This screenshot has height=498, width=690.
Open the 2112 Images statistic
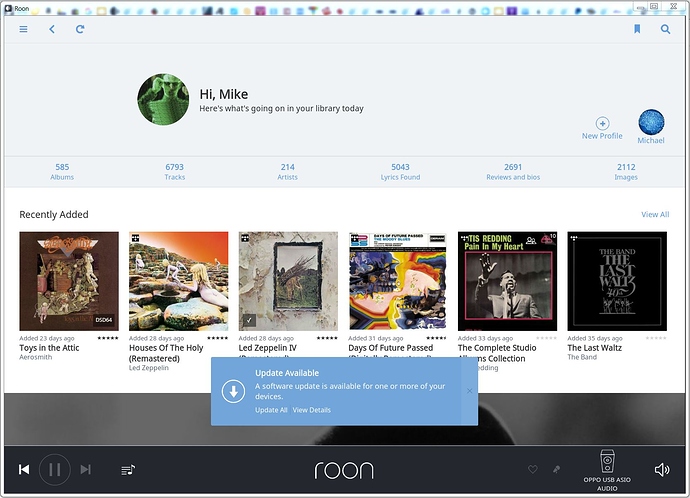pos(626,172)
